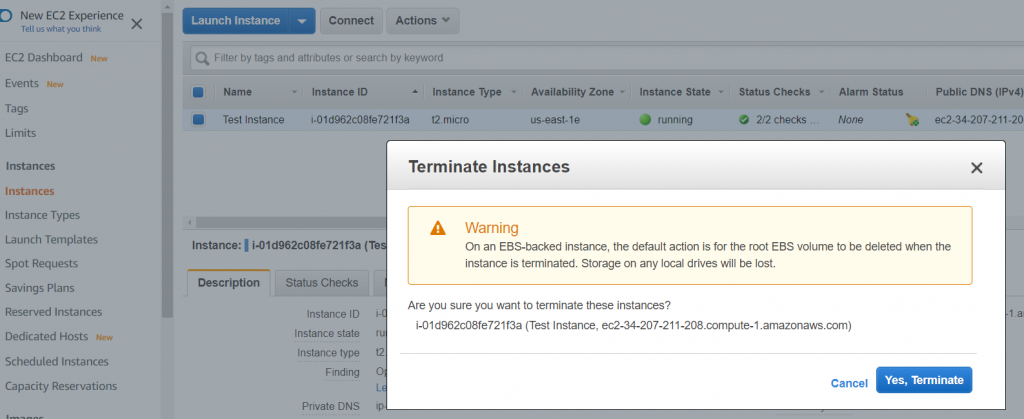Click the search magnifier icon in filter bar
Screen dimensions: 1024x419
[202, 58]
